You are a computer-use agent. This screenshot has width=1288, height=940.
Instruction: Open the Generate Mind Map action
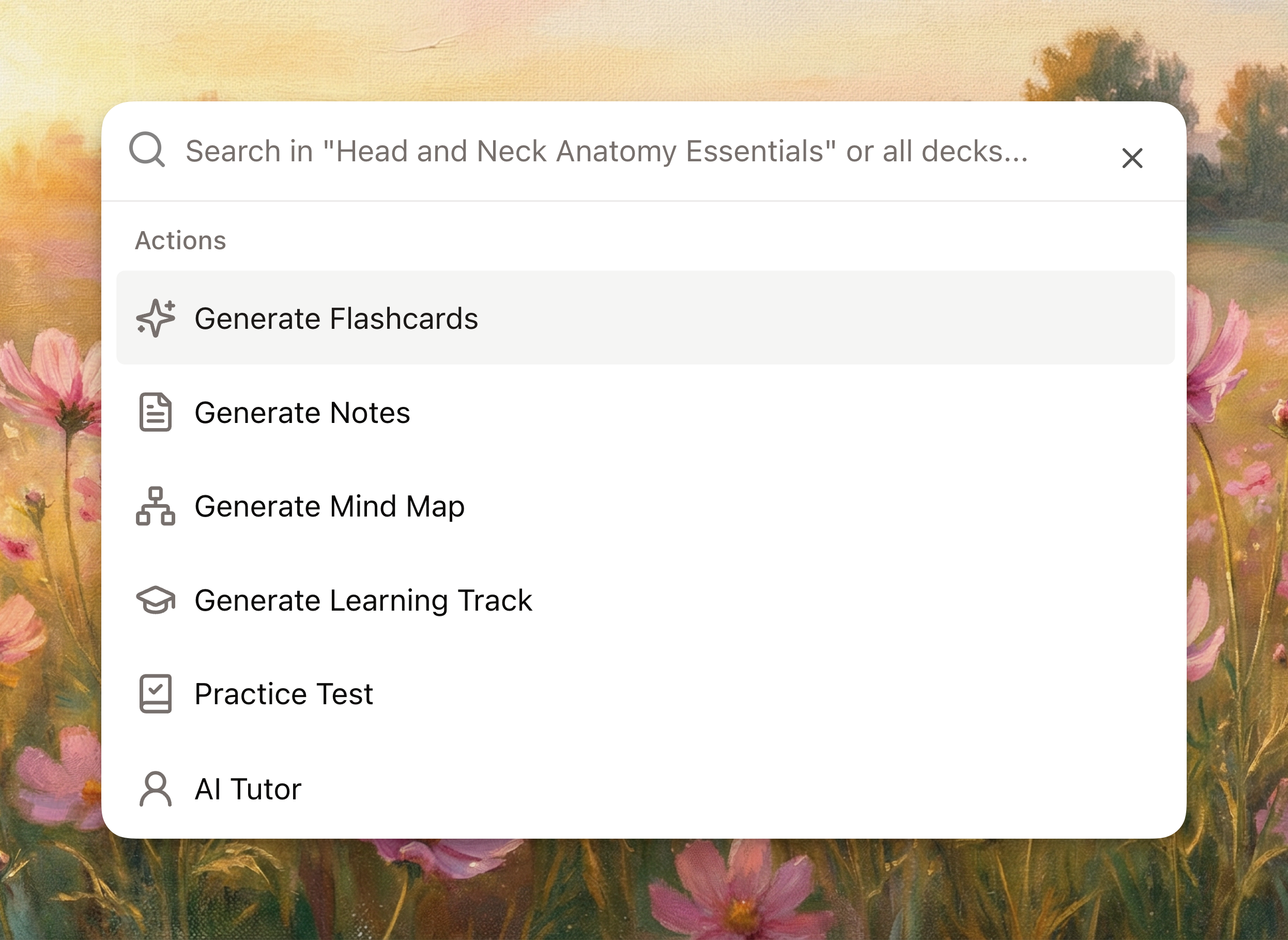(x=329, y=506)
